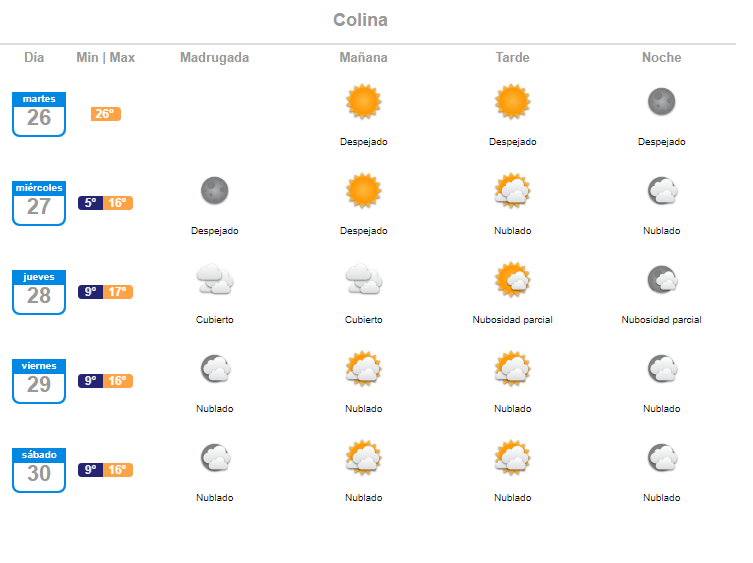Image resolution: width=753 pixels, height=563 pixels.
Task: Select Thursday night's partial cloud moon icon
Action: (662, 279)
